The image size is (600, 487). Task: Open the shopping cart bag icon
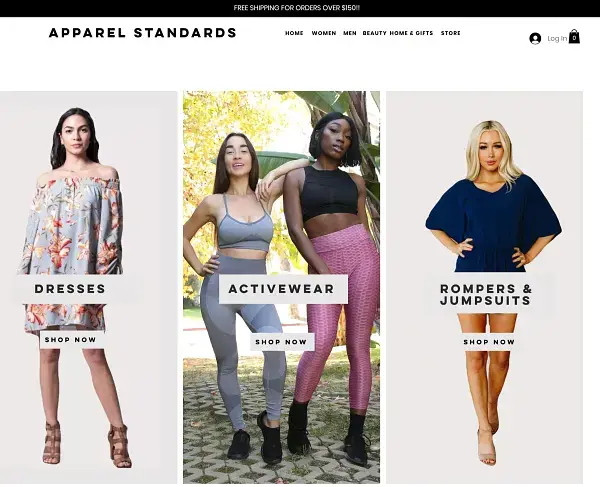[574, 37]
